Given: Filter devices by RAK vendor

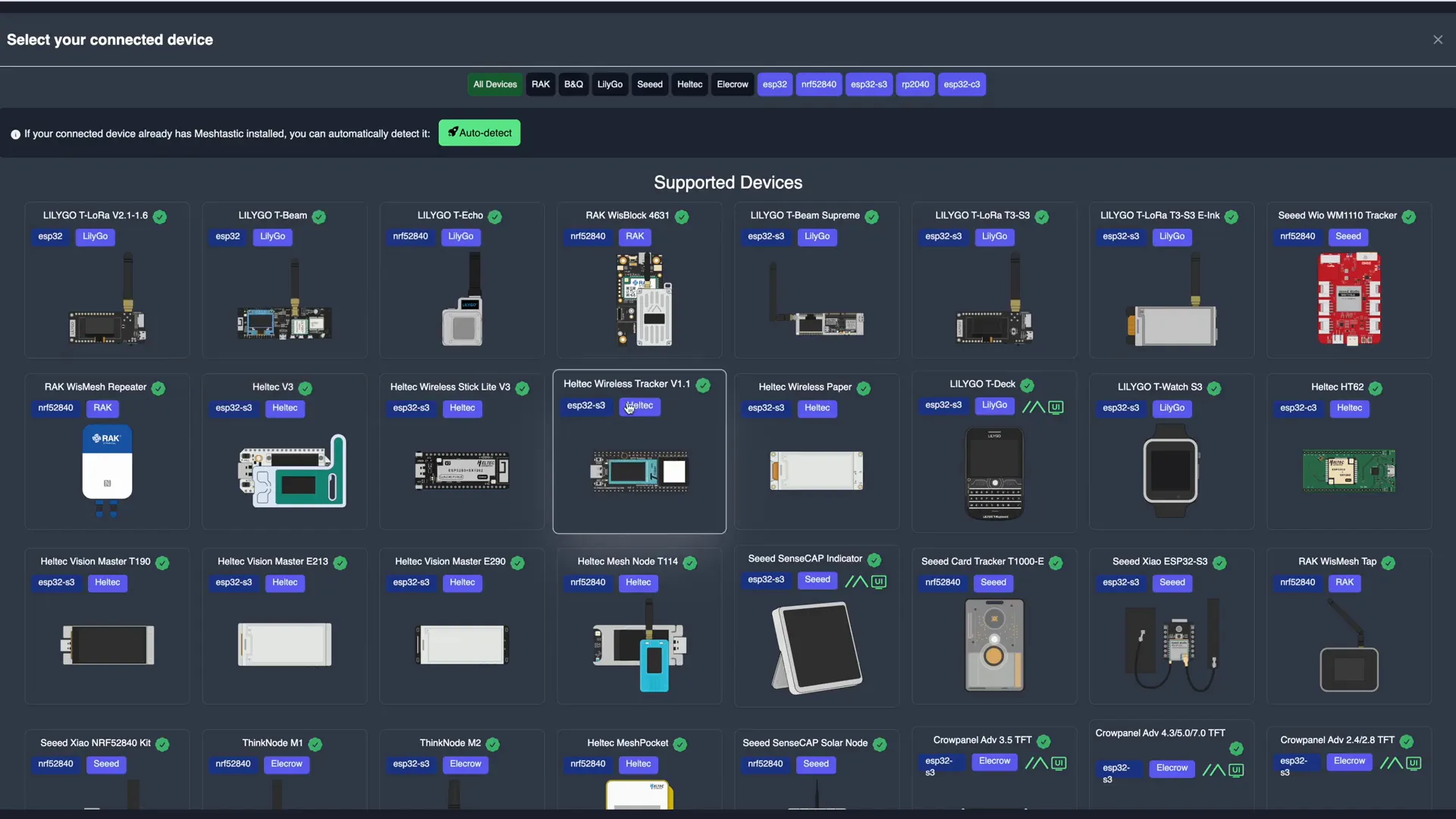Looking at the screenshot, I should pyautogui.click(x=541, y=84).
